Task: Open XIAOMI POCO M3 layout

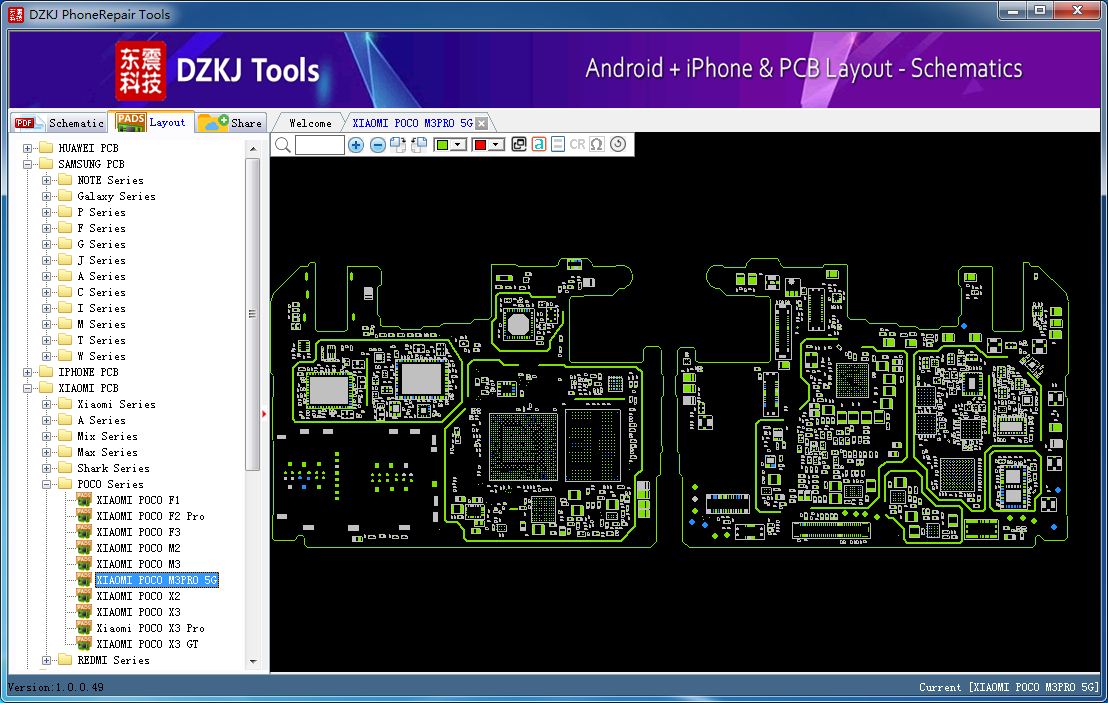Action: pyautogui.click(x=138, y=565)
